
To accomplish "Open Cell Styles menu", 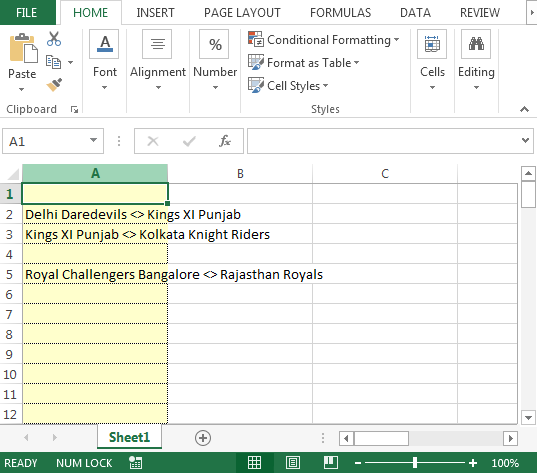I will 288,85.
